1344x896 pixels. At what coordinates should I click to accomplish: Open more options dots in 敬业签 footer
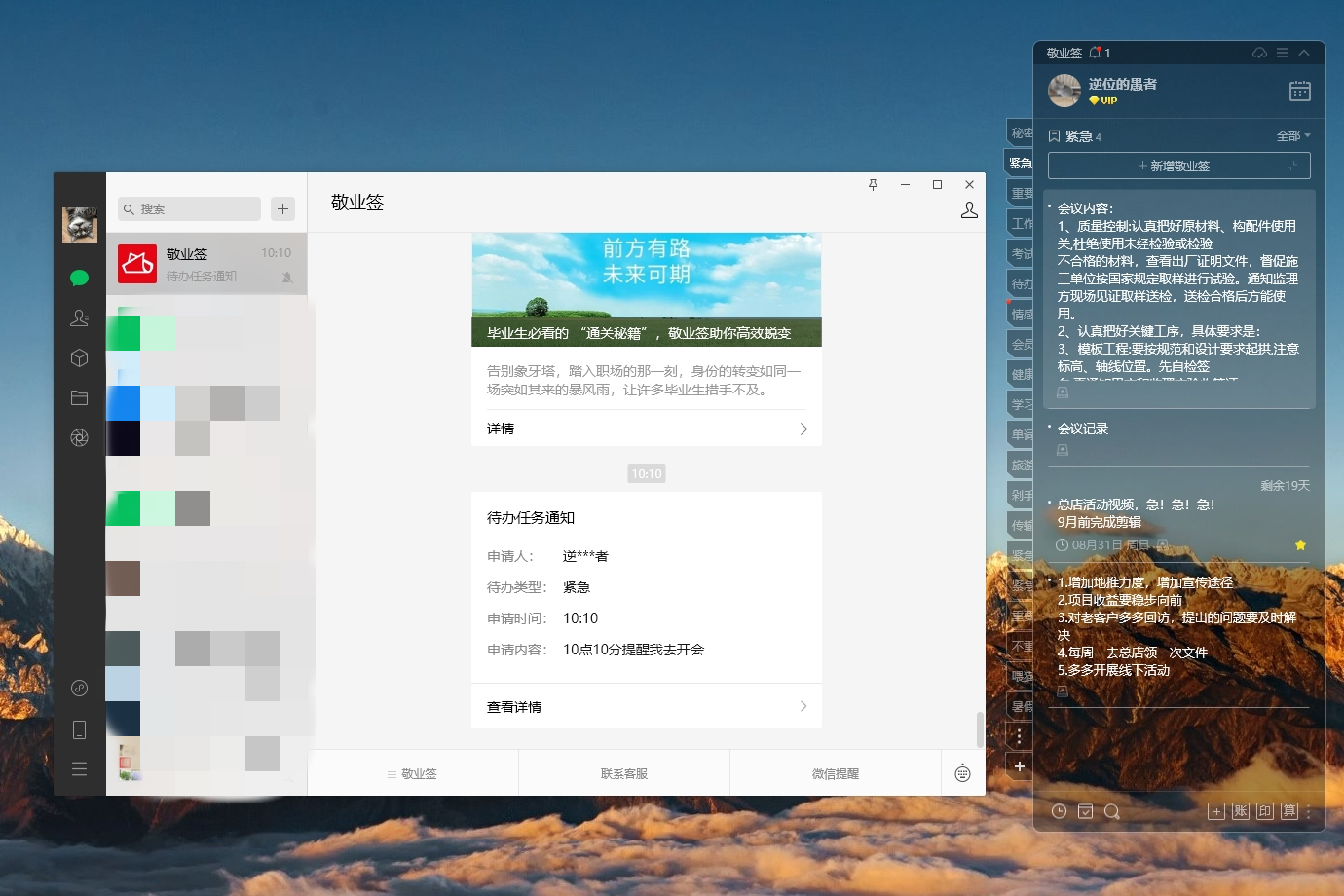[1309, 811]
